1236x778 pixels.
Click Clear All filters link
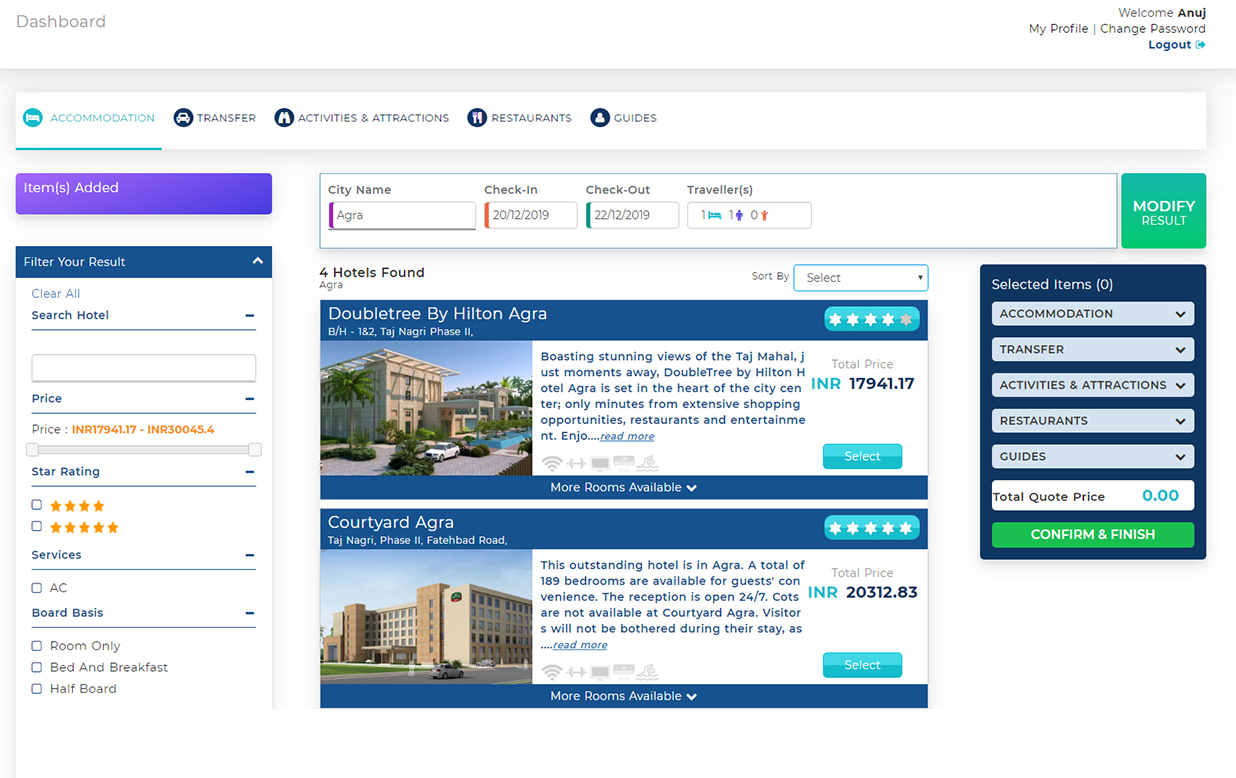[56, 293]
